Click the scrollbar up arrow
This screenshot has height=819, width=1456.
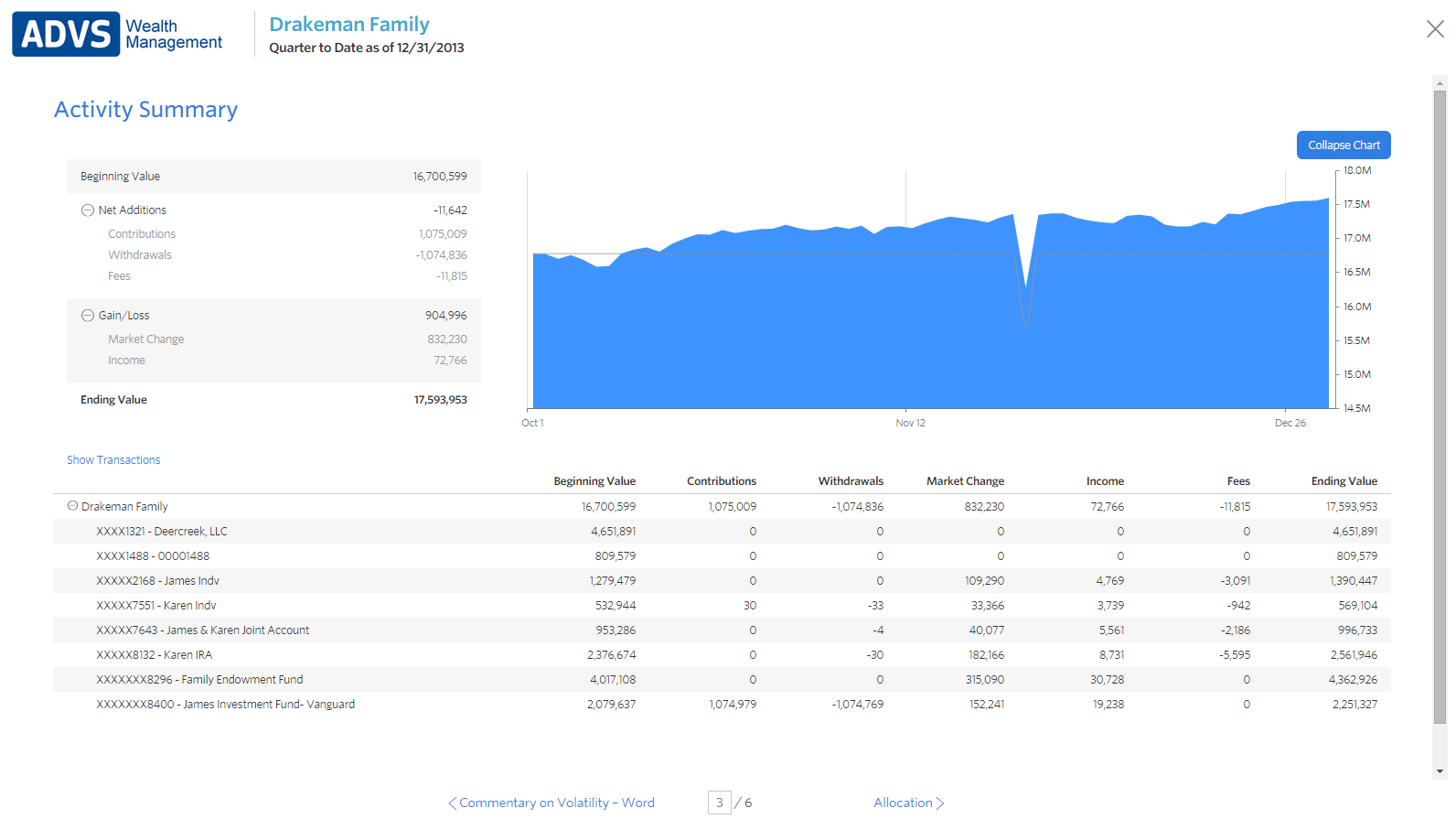[1440, 82]
